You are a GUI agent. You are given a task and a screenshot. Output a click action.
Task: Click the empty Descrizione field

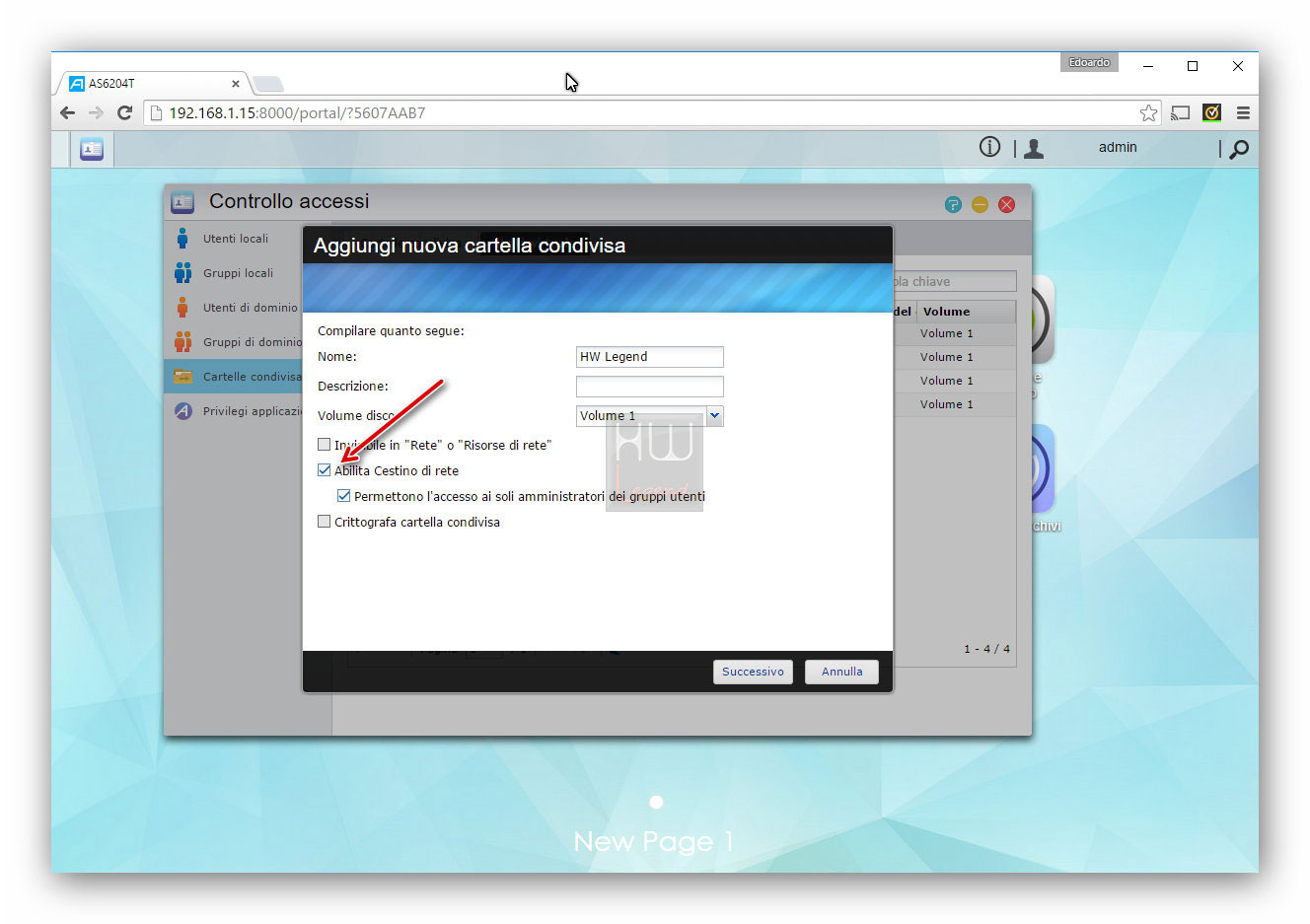click(x=649, y=387)
